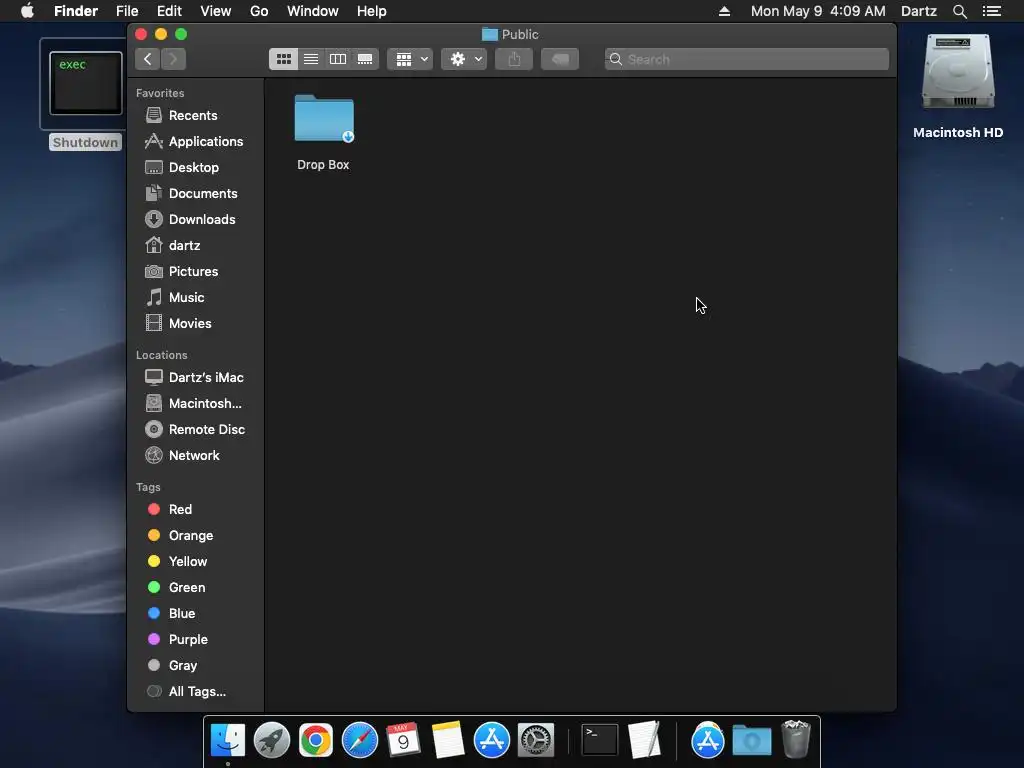The width and height of the screenshot is (1024, 768).
Task: Launch Safari from the Dock
Action: tap(360, 740)
